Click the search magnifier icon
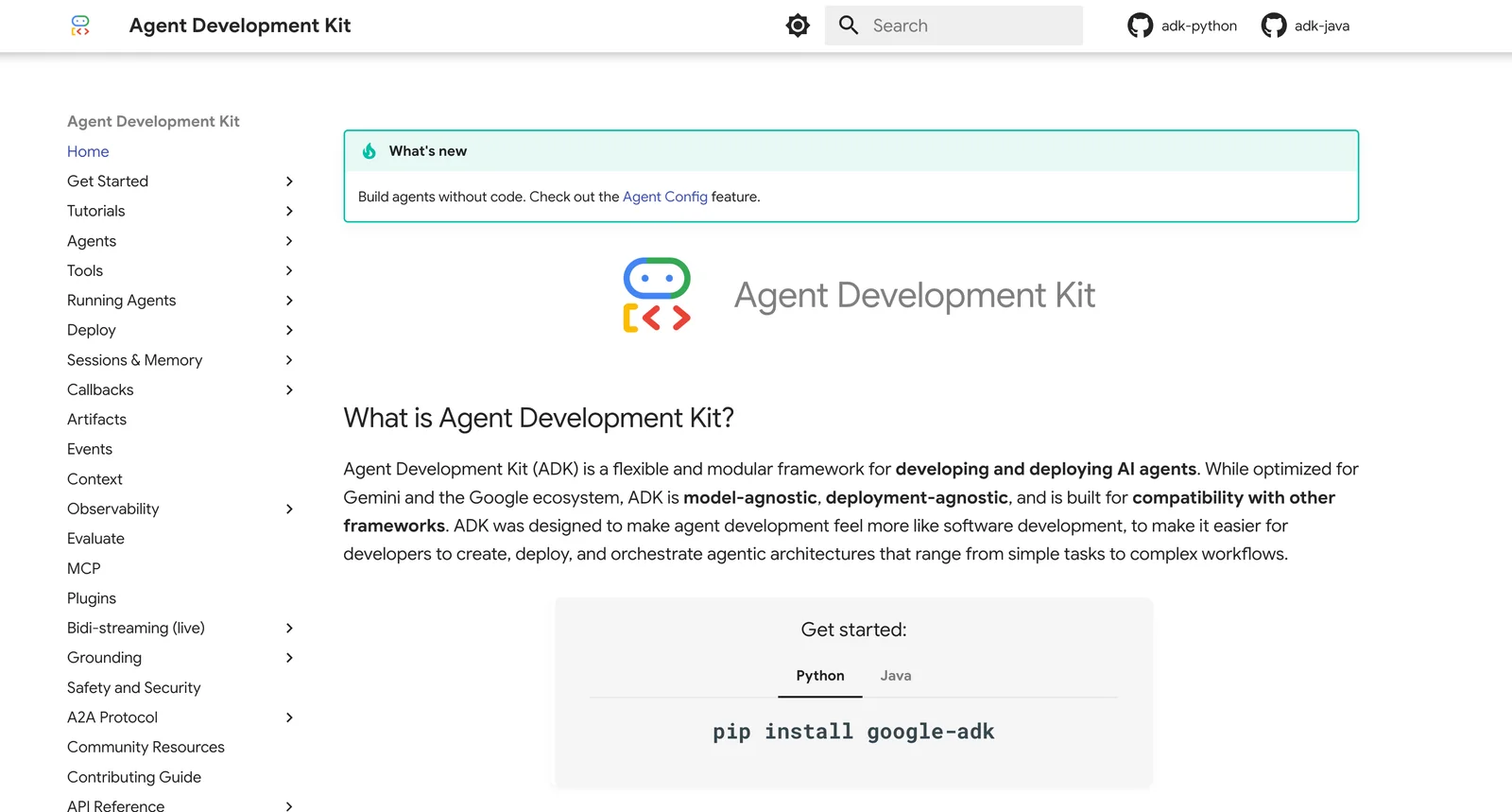The height and width of the screenshot is (812, 1512). [x=849, y=26]
